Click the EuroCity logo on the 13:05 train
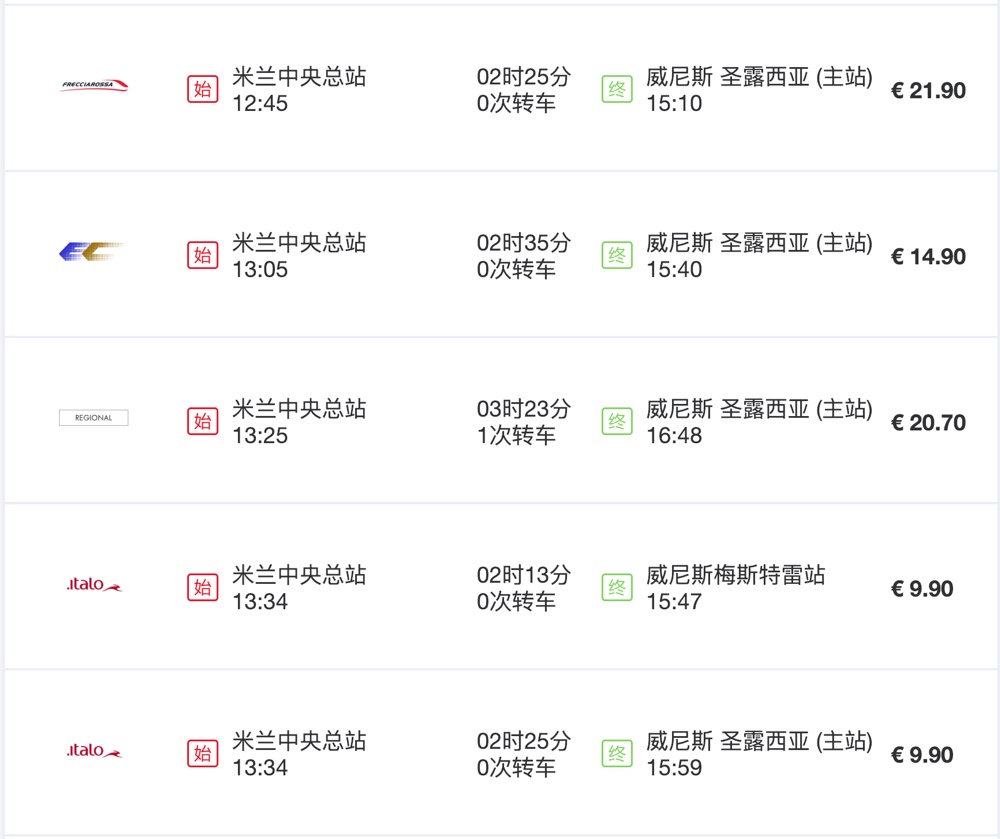 click(91, 252)
